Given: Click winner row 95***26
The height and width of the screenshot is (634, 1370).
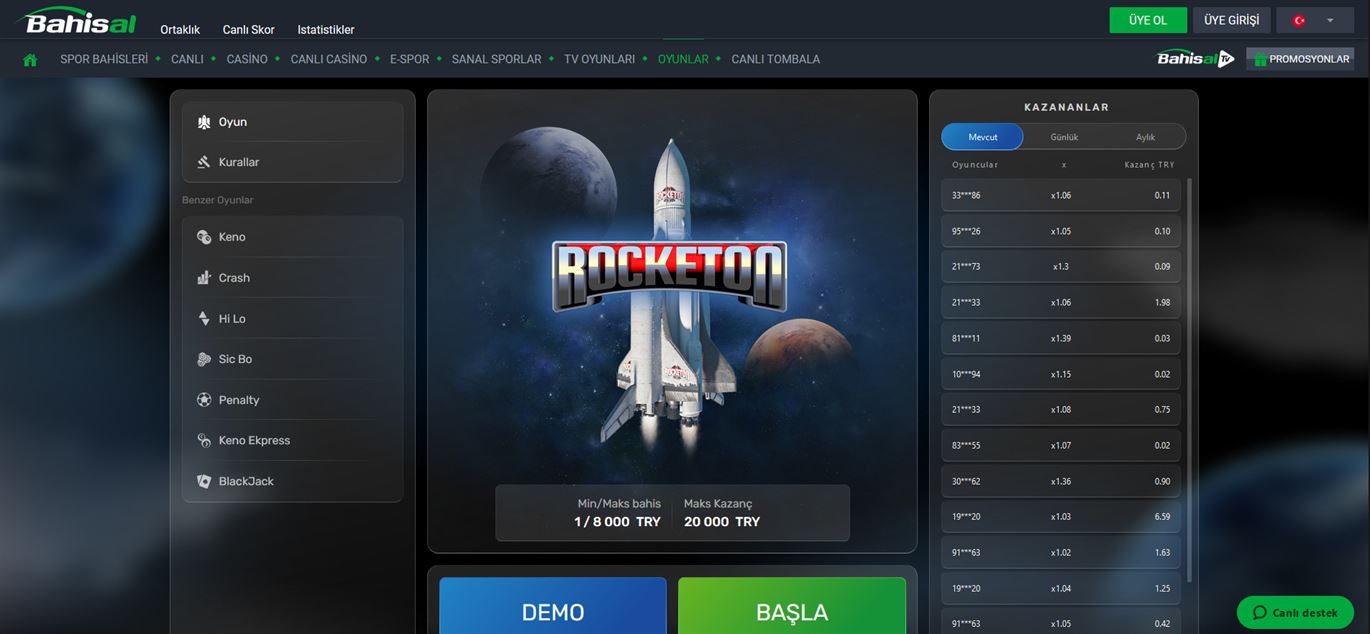Looking at the screenshot, I should pos(1061,231).
